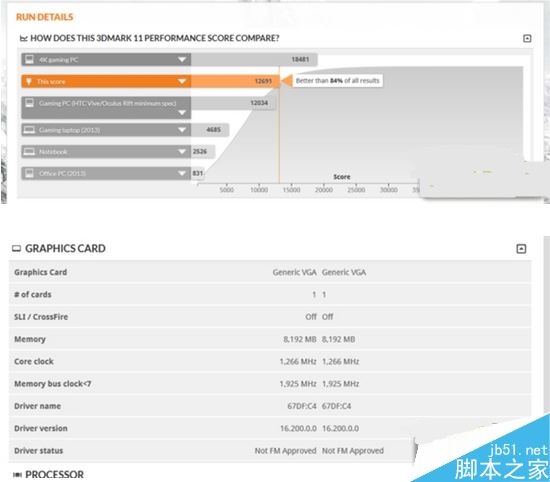The width and height of the screenshot is (550, 482).
Task: Expand the This score dropdown arrow
Action: (182, 81)
